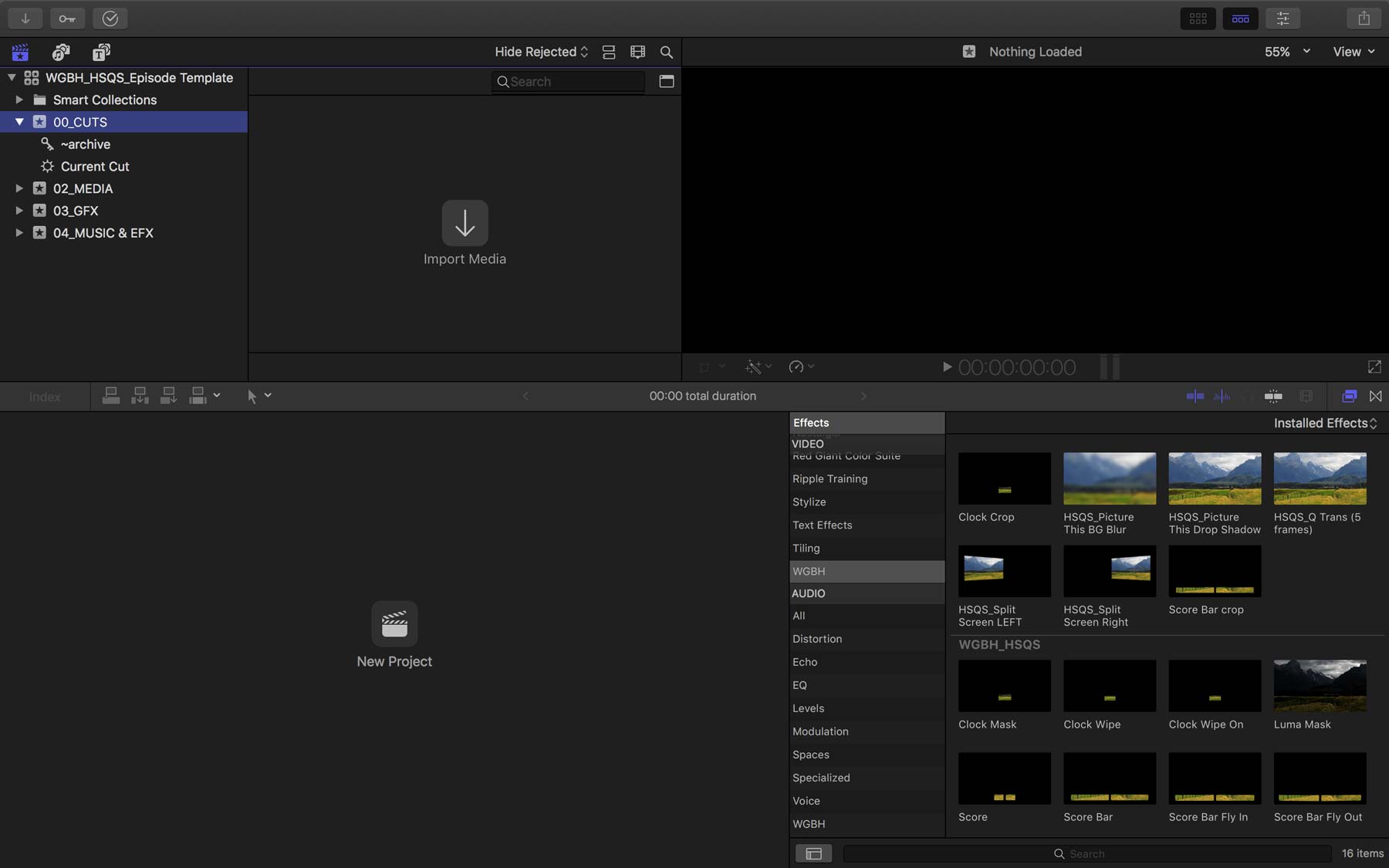Open the viewer View menu
The width and height of the screenshot is (1389, 868).
(x=1354, y=52)
